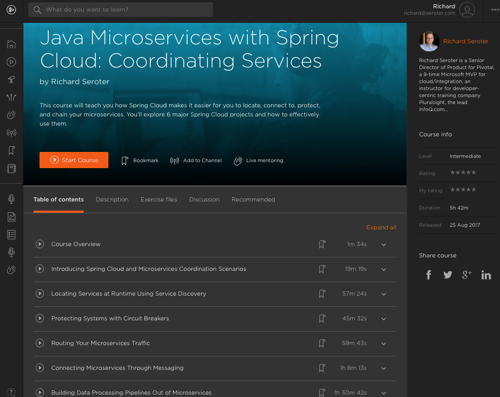Set My rating stars
The image size is (500, 397).
coord(463,190)
